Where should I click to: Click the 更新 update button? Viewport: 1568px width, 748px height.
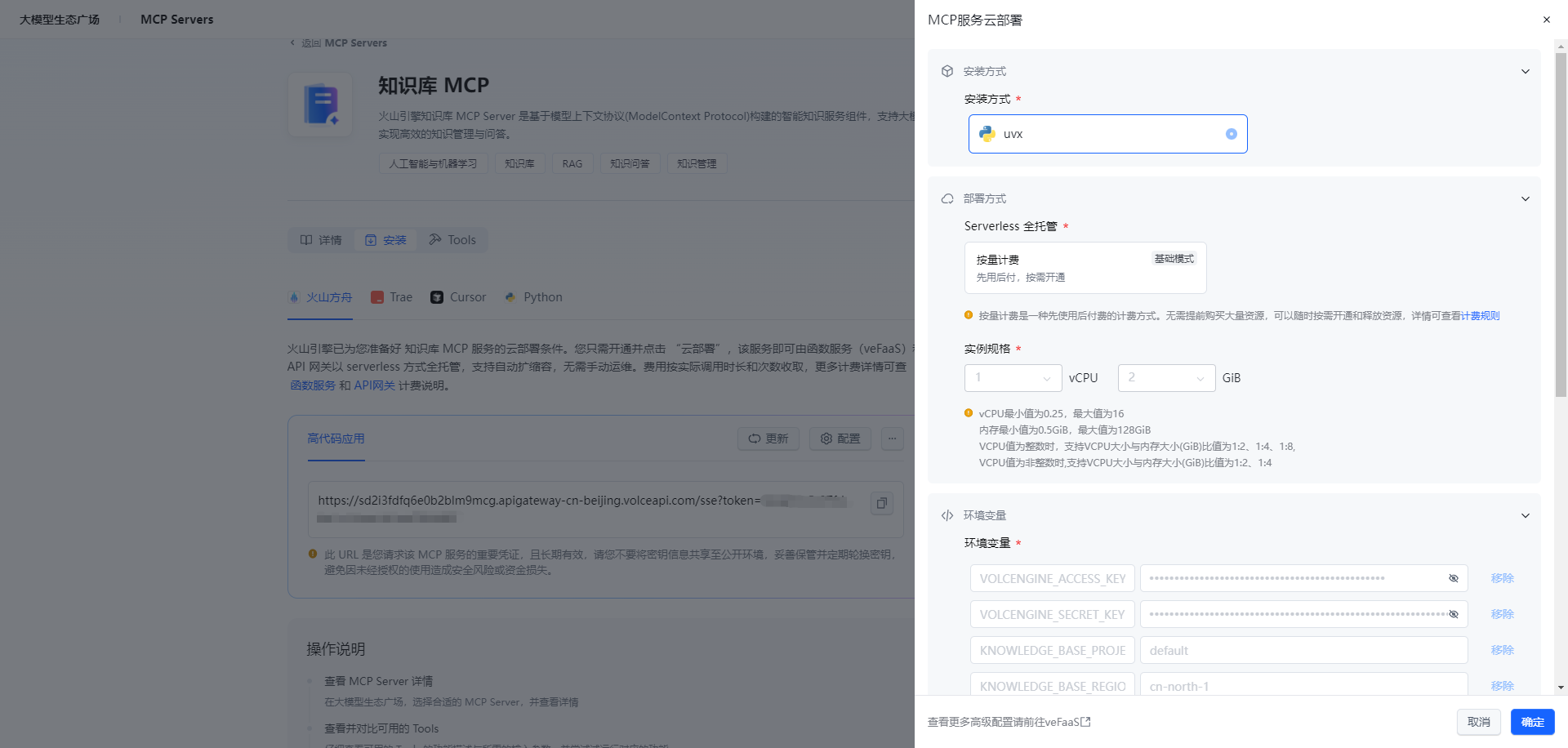(x=768, y=439)
